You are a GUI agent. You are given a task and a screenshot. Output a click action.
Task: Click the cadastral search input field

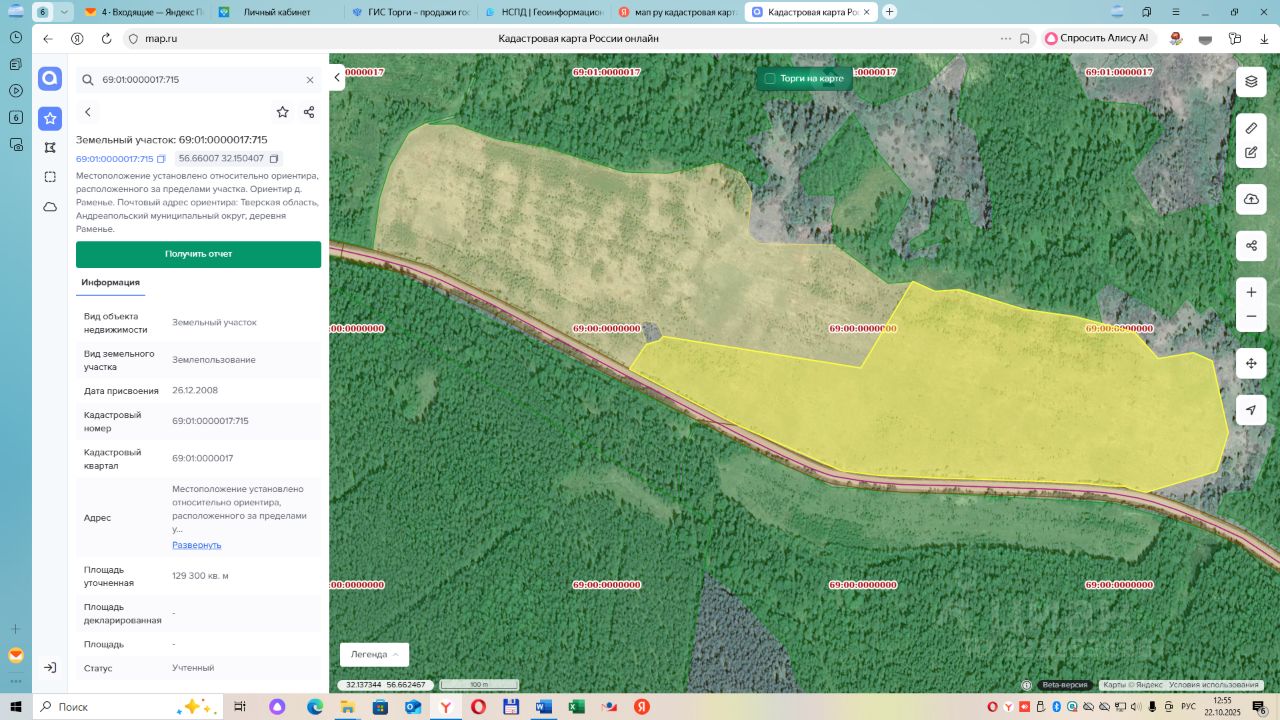point(195,80)
